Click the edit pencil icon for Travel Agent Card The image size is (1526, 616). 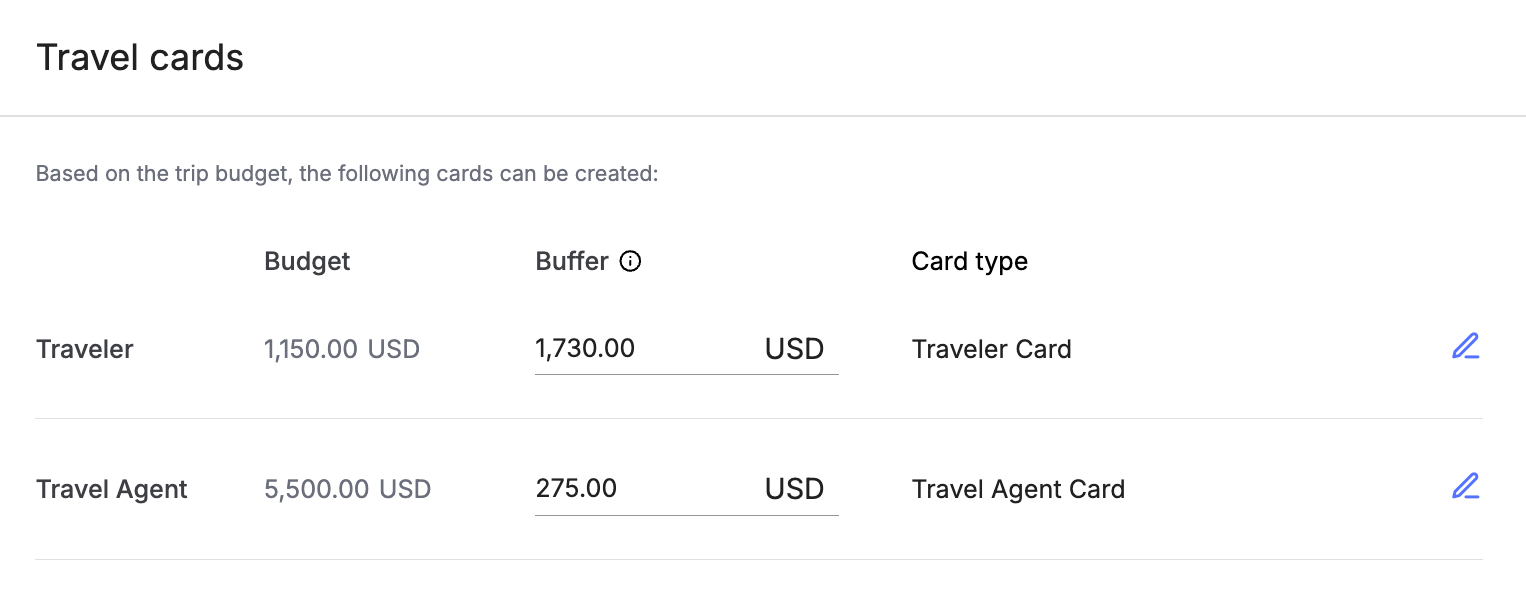(1465, 487)
